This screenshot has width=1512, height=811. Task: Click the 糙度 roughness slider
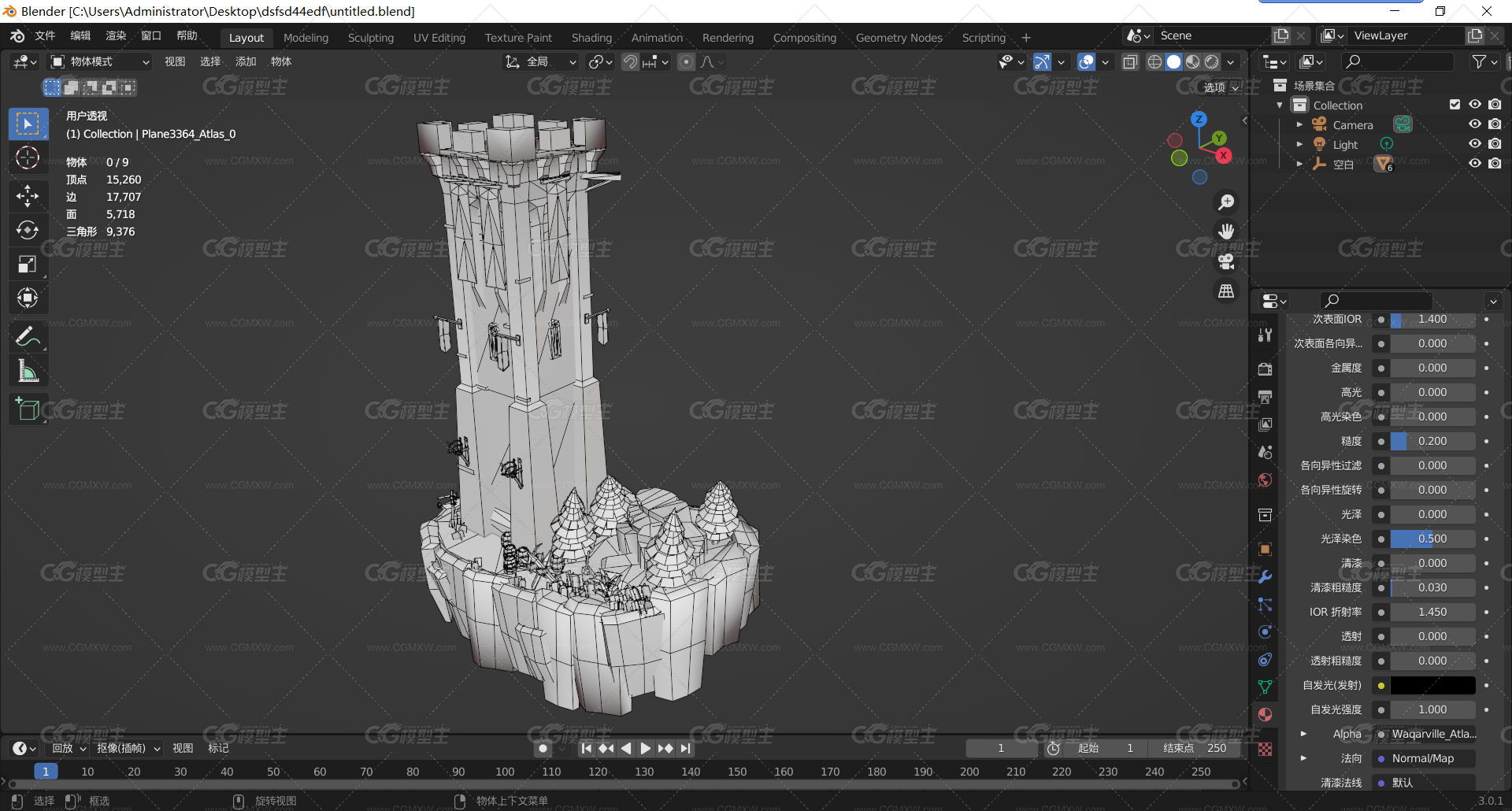1432,441
